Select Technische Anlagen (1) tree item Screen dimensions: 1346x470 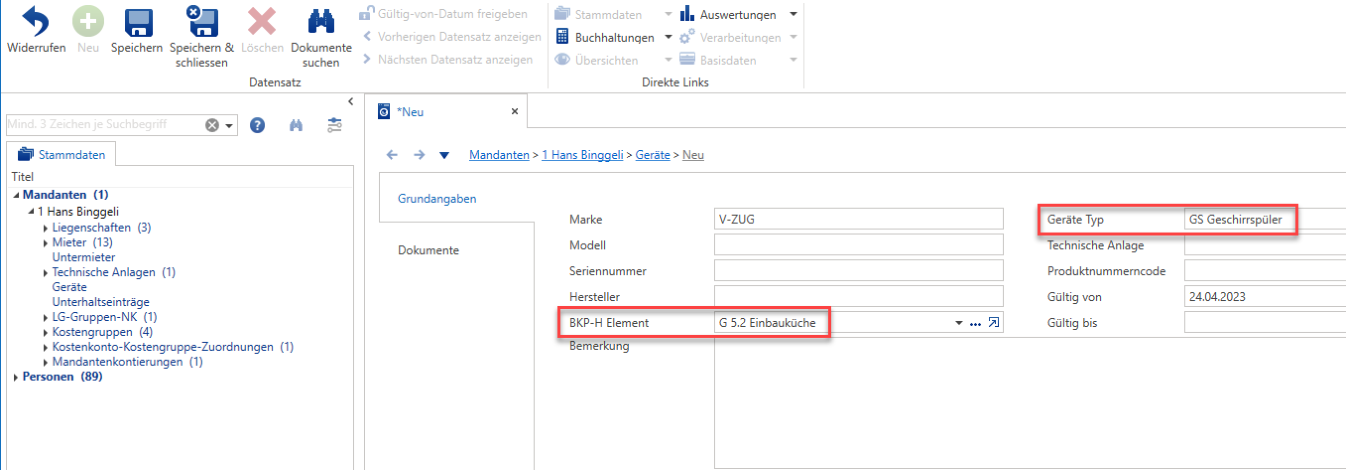click(x=114, y=272)
